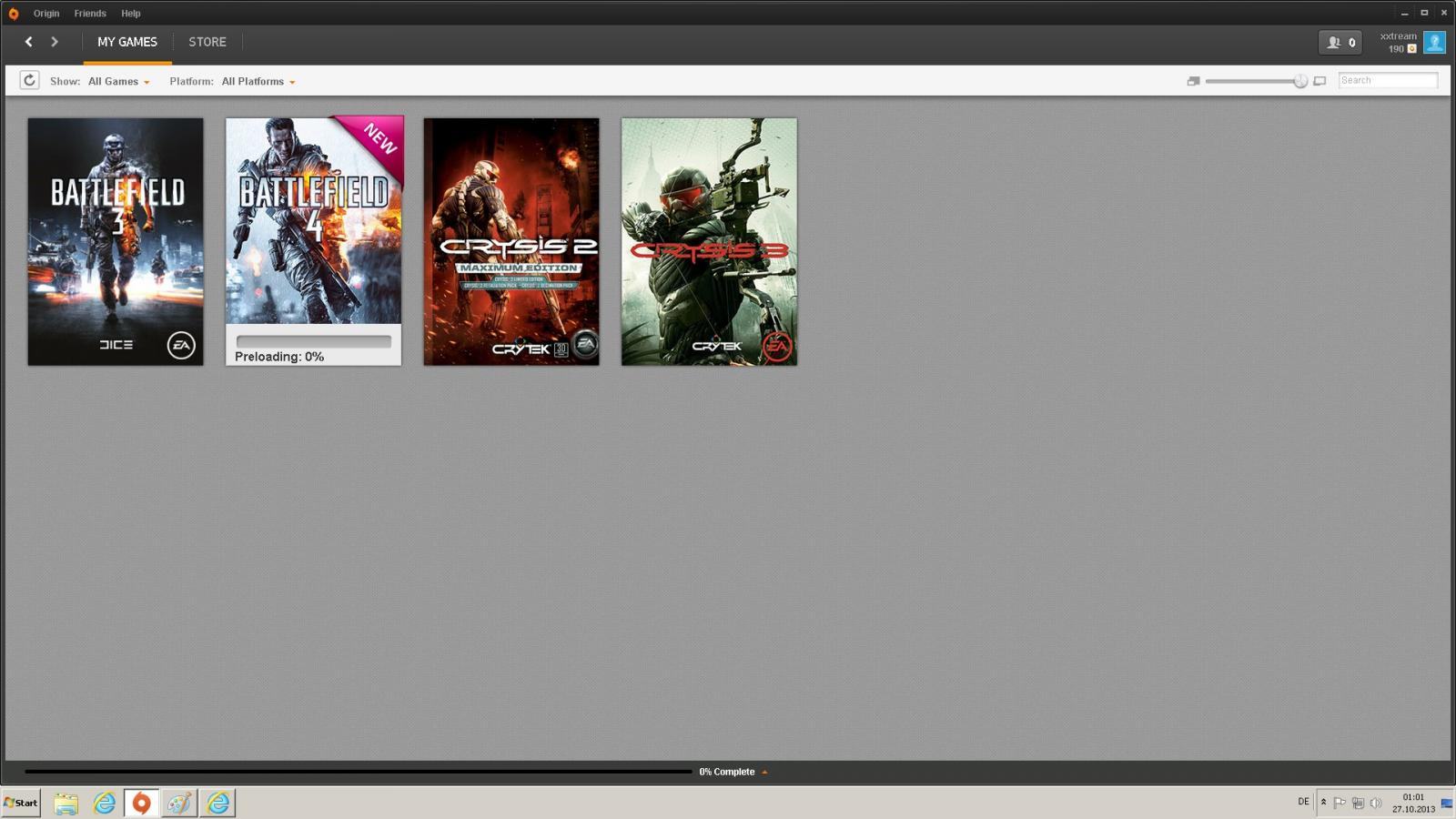Click the "Preloading: 0%" status text

[x=279, y=357]
